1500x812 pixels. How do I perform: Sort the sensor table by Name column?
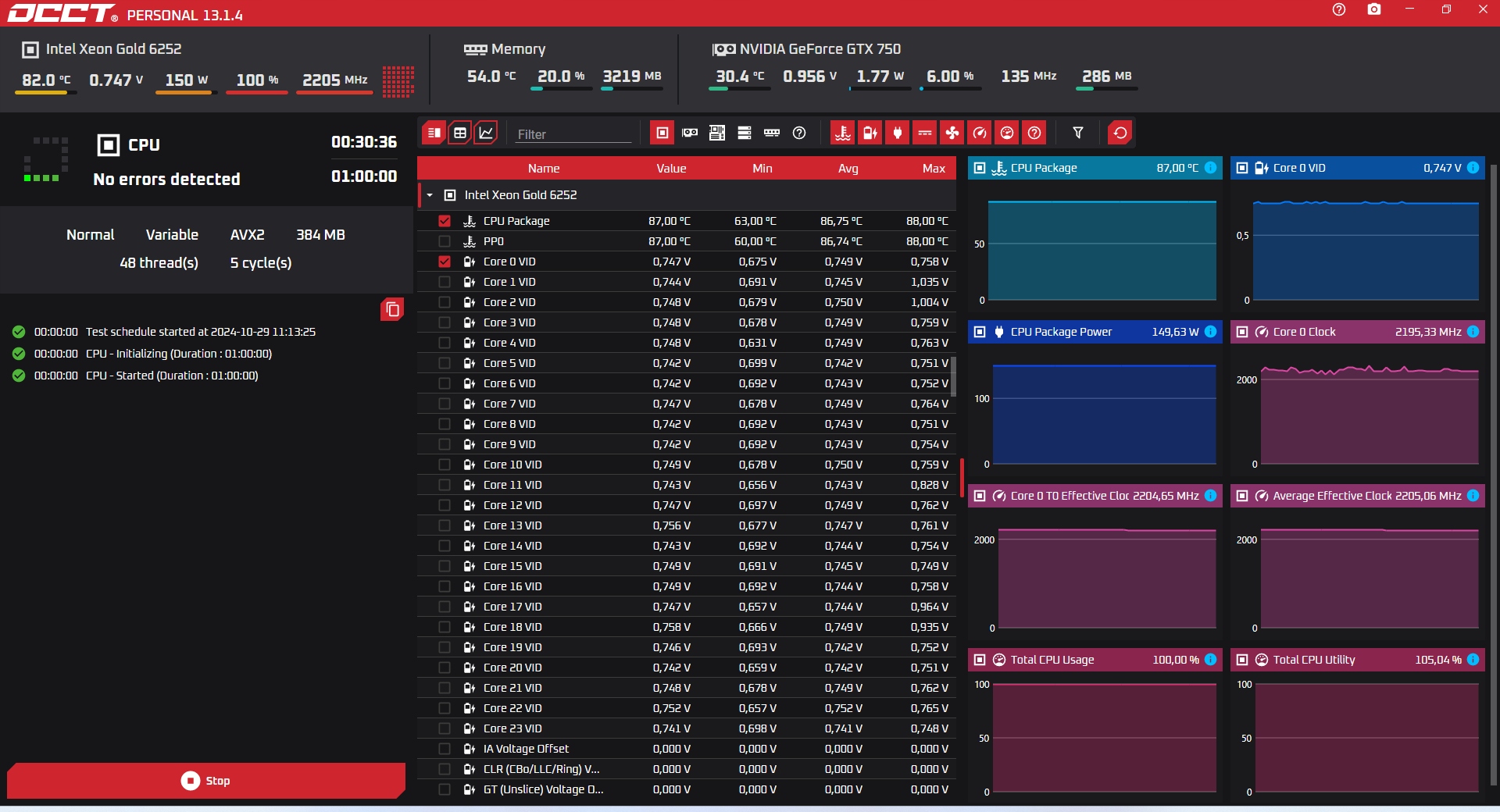tap(544, 169)
